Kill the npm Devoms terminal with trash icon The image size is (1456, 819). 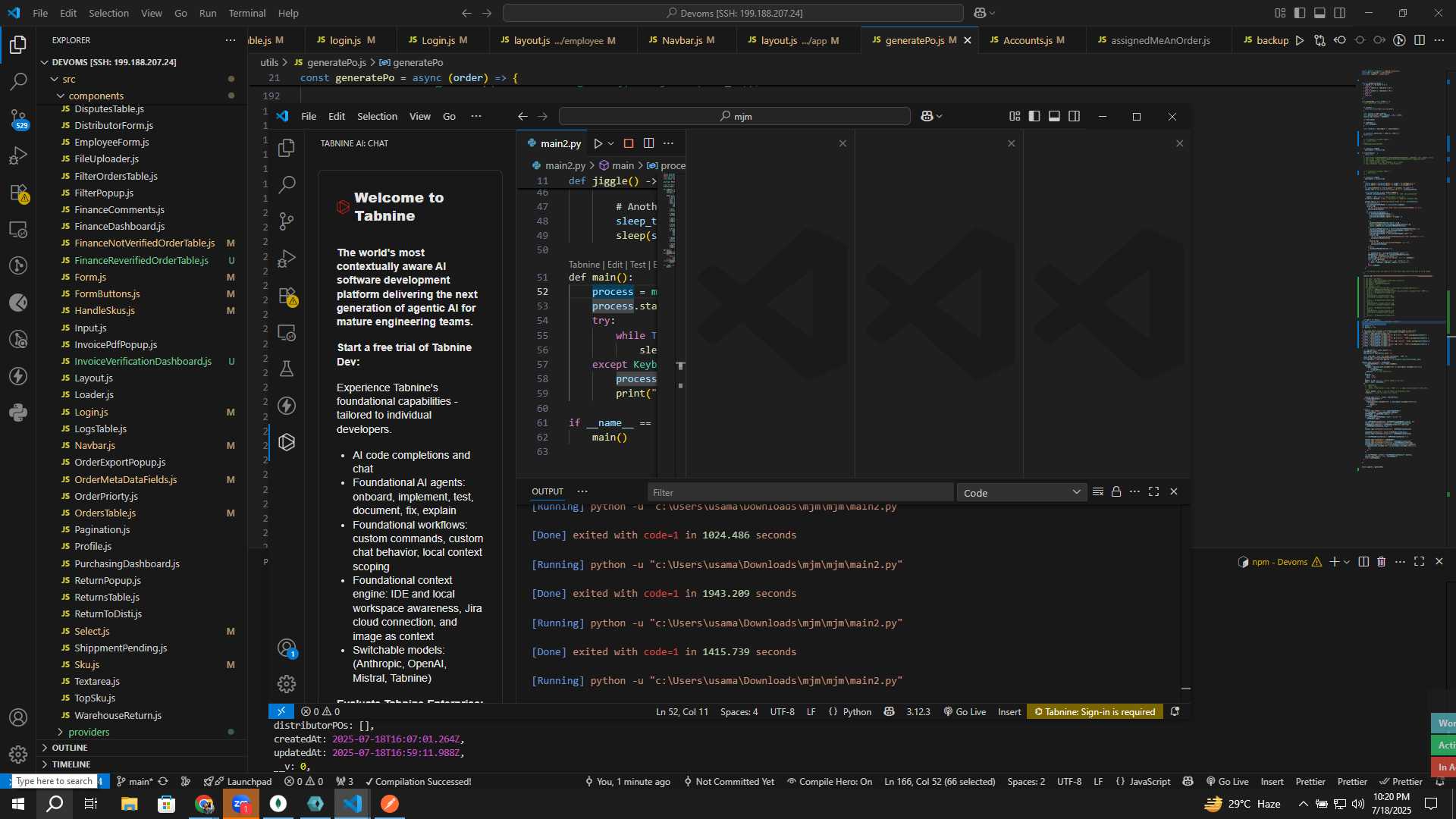pyautogui.click(x=1382, y=562)
